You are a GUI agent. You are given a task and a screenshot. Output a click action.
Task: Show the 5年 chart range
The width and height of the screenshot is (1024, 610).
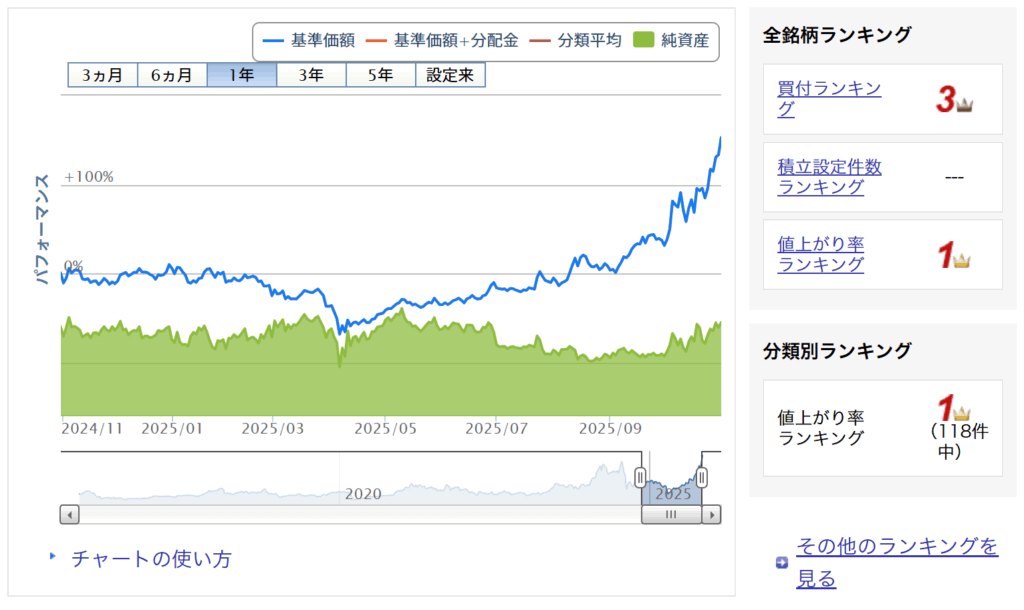[380, 75]
